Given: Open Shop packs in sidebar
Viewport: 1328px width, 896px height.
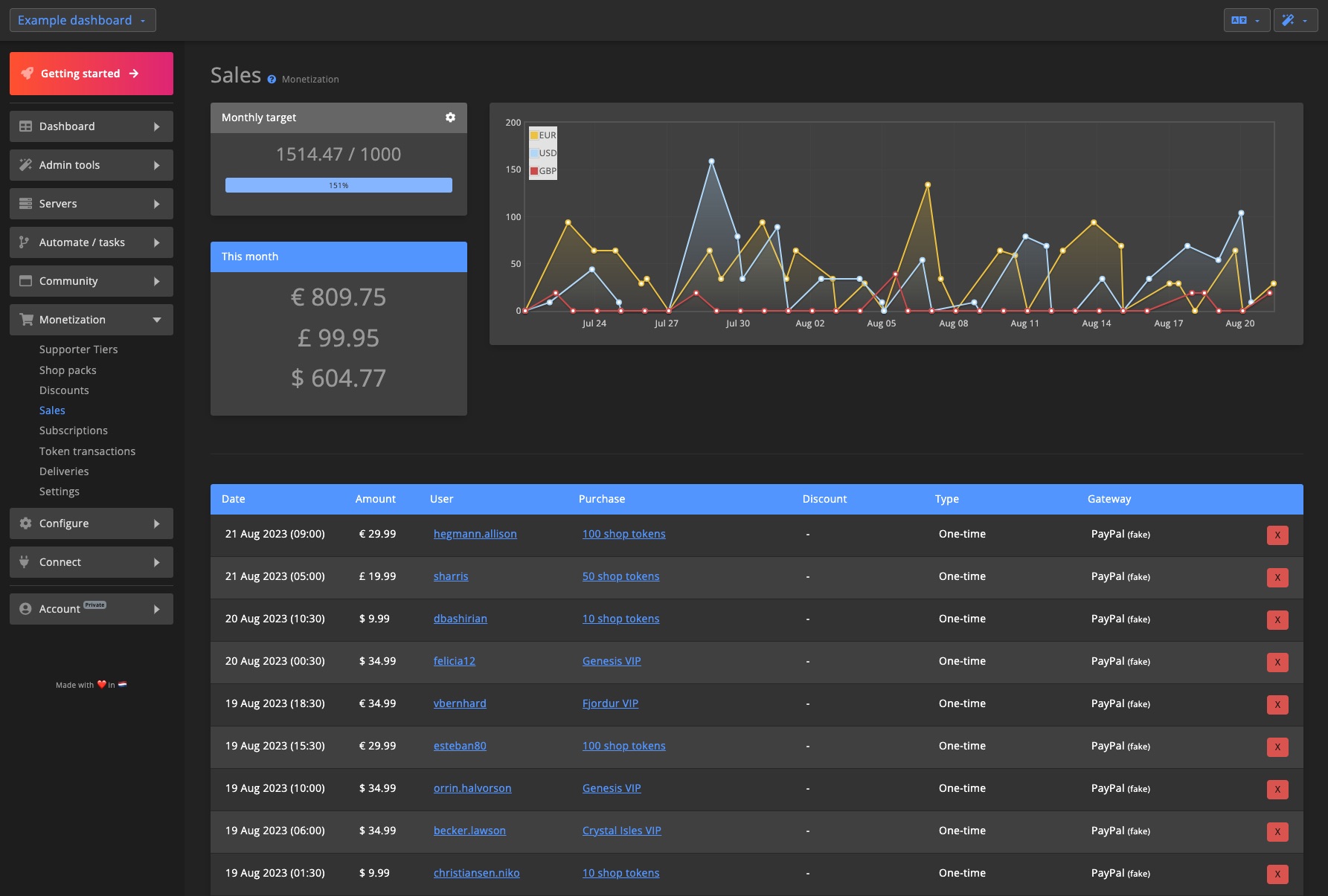Looking at the screenshot, I should click(68, 370).
